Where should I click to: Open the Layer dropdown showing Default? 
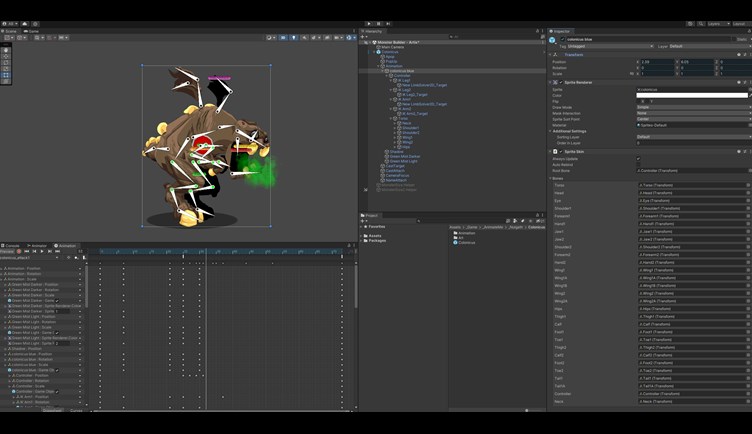click(x=711, y=47)
